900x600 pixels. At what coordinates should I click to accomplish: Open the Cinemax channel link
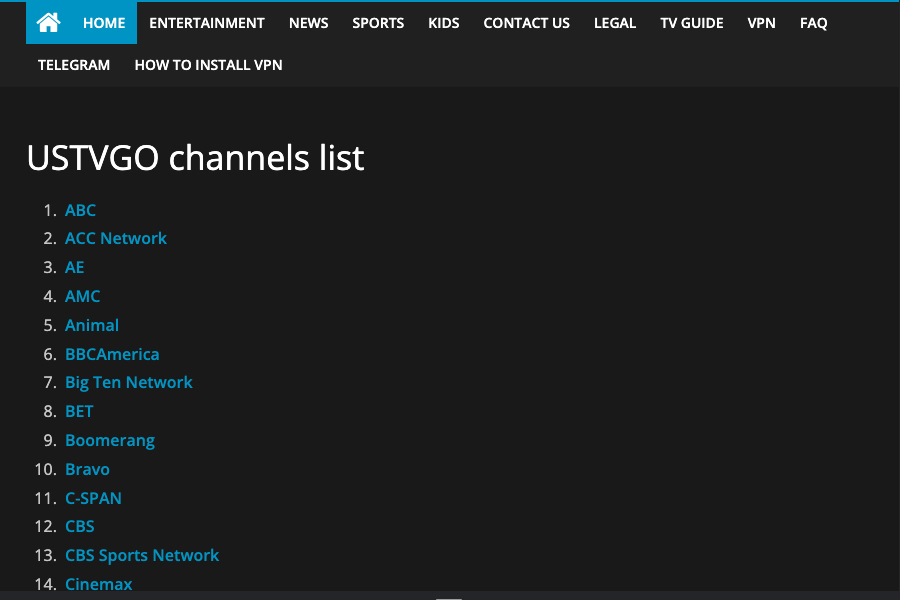tap(99, 584)
